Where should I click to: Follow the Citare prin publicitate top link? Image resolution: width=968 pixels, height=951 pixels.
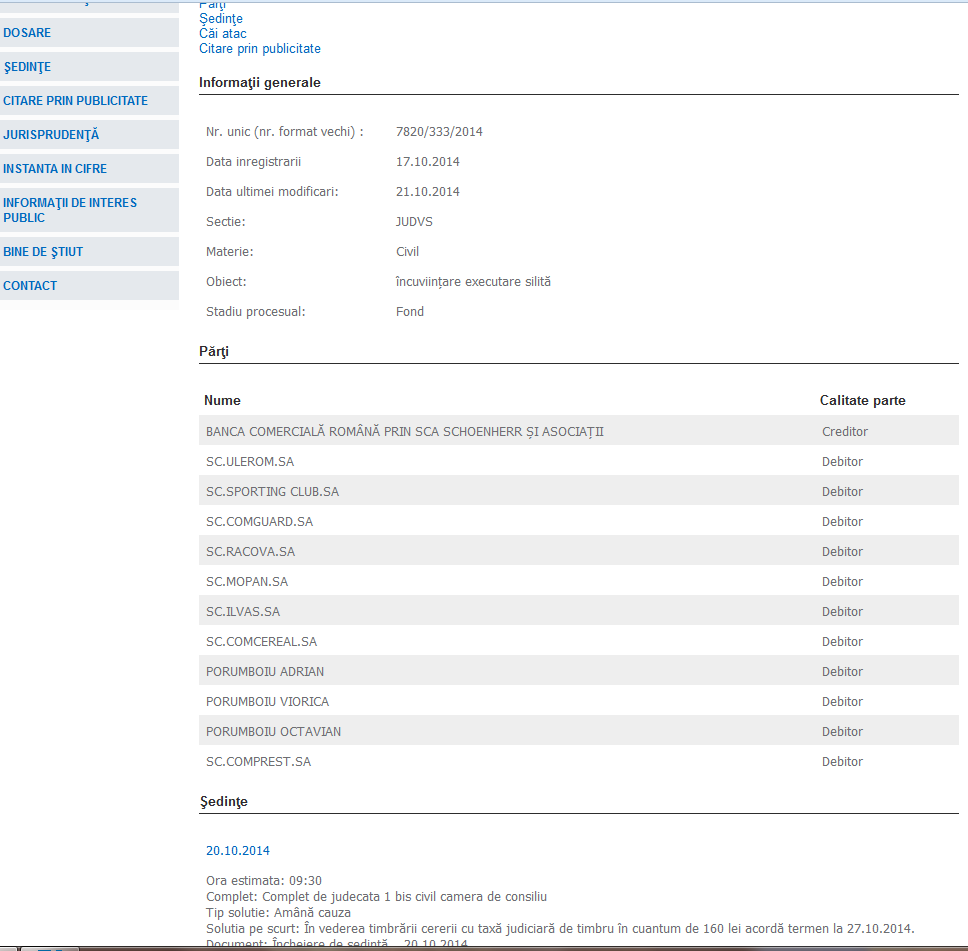tap(260, 49)
